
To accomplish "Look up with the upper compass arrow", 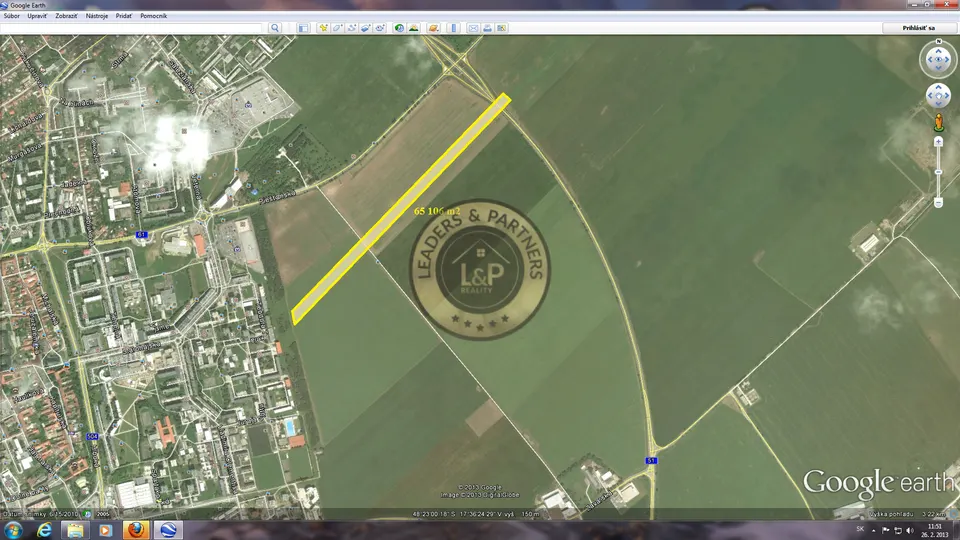I will (x=939, y=53).
